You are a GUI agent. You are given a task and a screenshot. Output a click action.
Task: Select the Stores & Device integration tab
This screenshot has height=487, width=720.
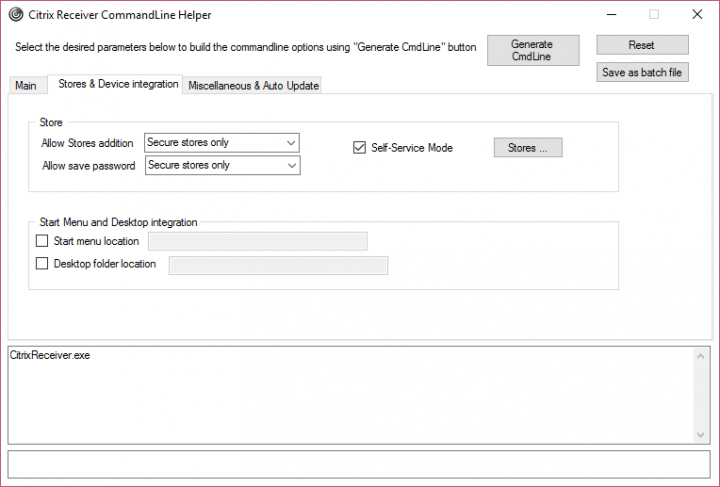[x=118, y=84]
